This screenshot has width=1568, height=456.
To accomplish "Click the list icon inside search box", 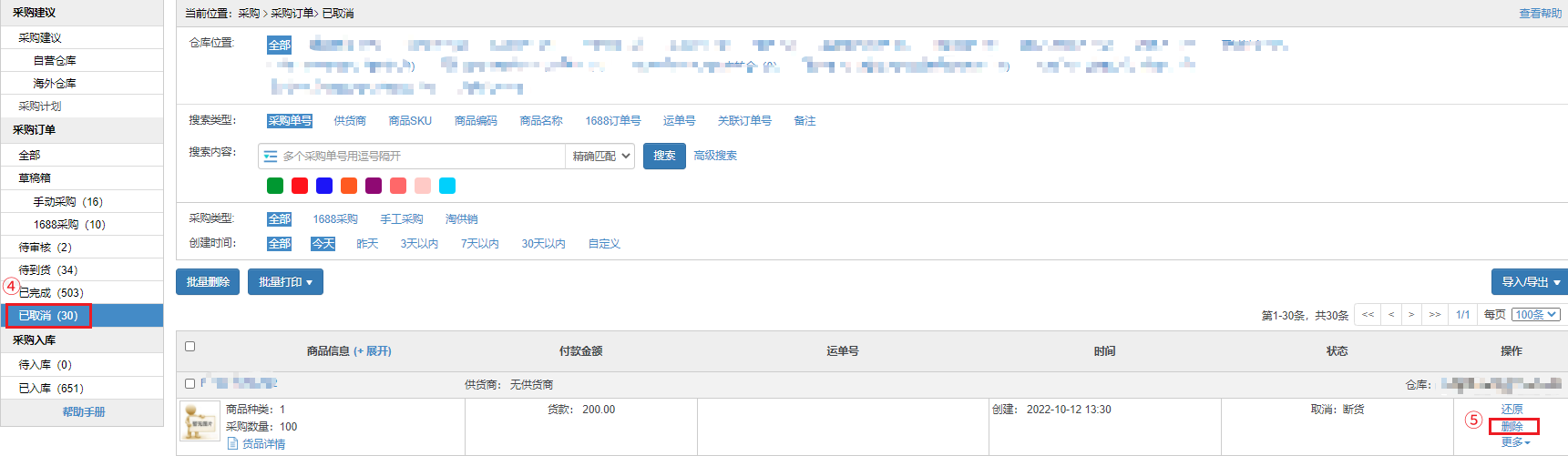I will 271,157.
